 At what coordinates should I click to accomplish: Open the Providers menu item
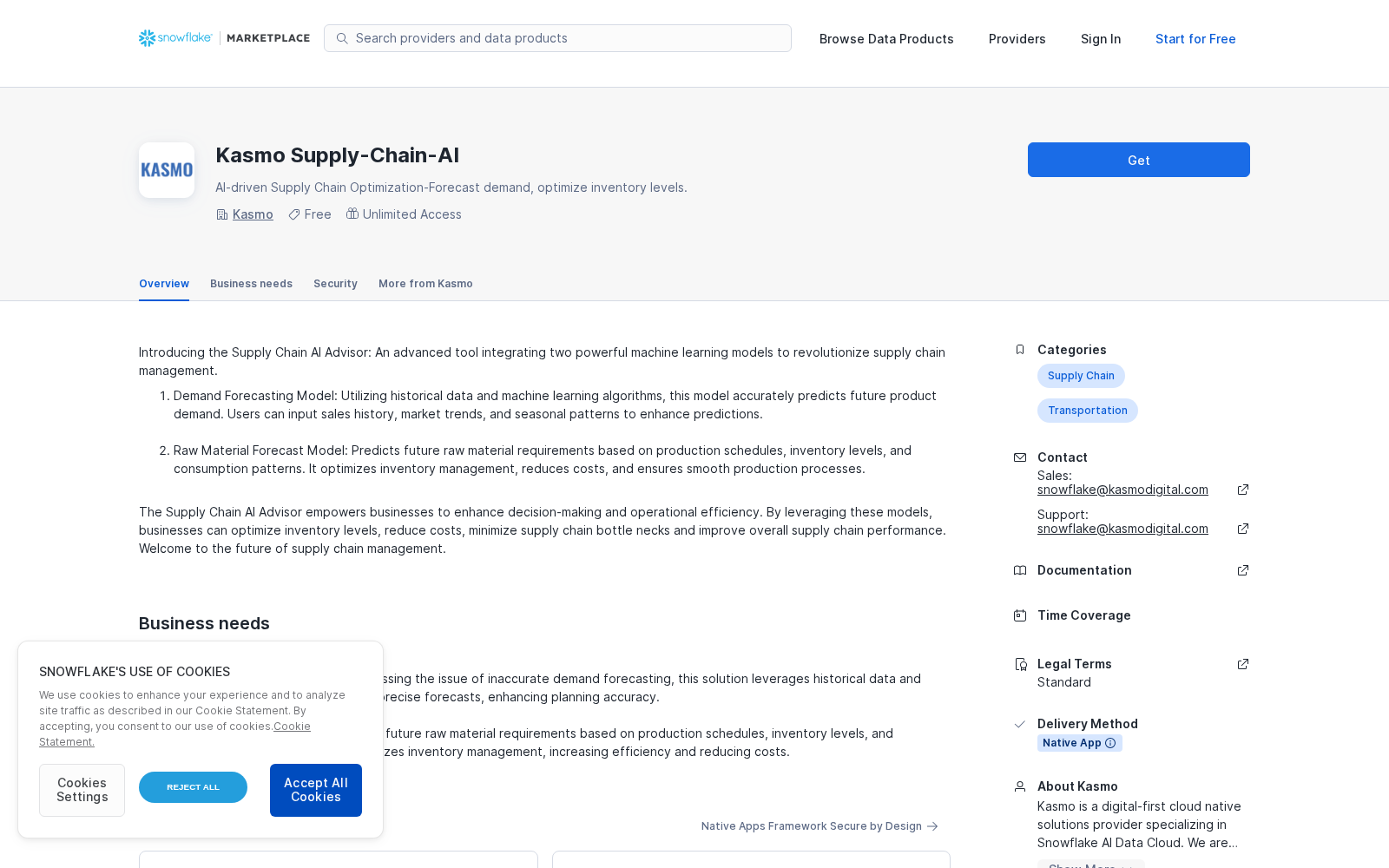click(1017, 39)
